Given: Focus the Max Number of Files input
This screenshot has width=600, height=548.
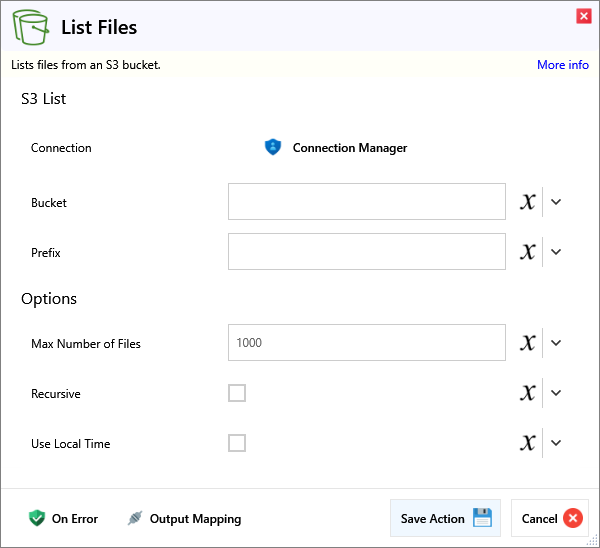Looking at the screenshot, I should (x=366, y=342).
